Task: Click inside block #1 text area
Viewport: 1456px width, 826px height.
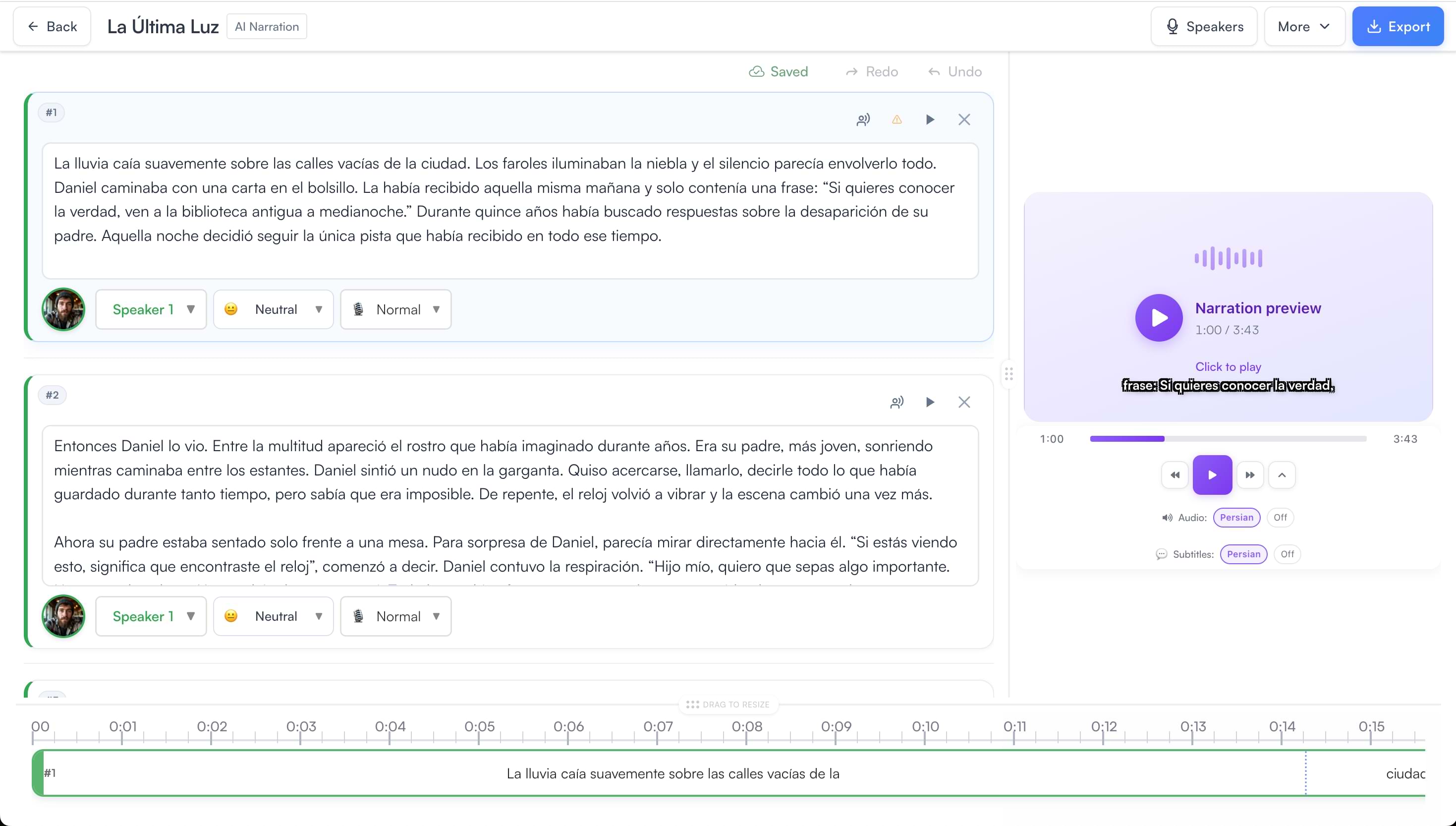Action: point(510,211)
